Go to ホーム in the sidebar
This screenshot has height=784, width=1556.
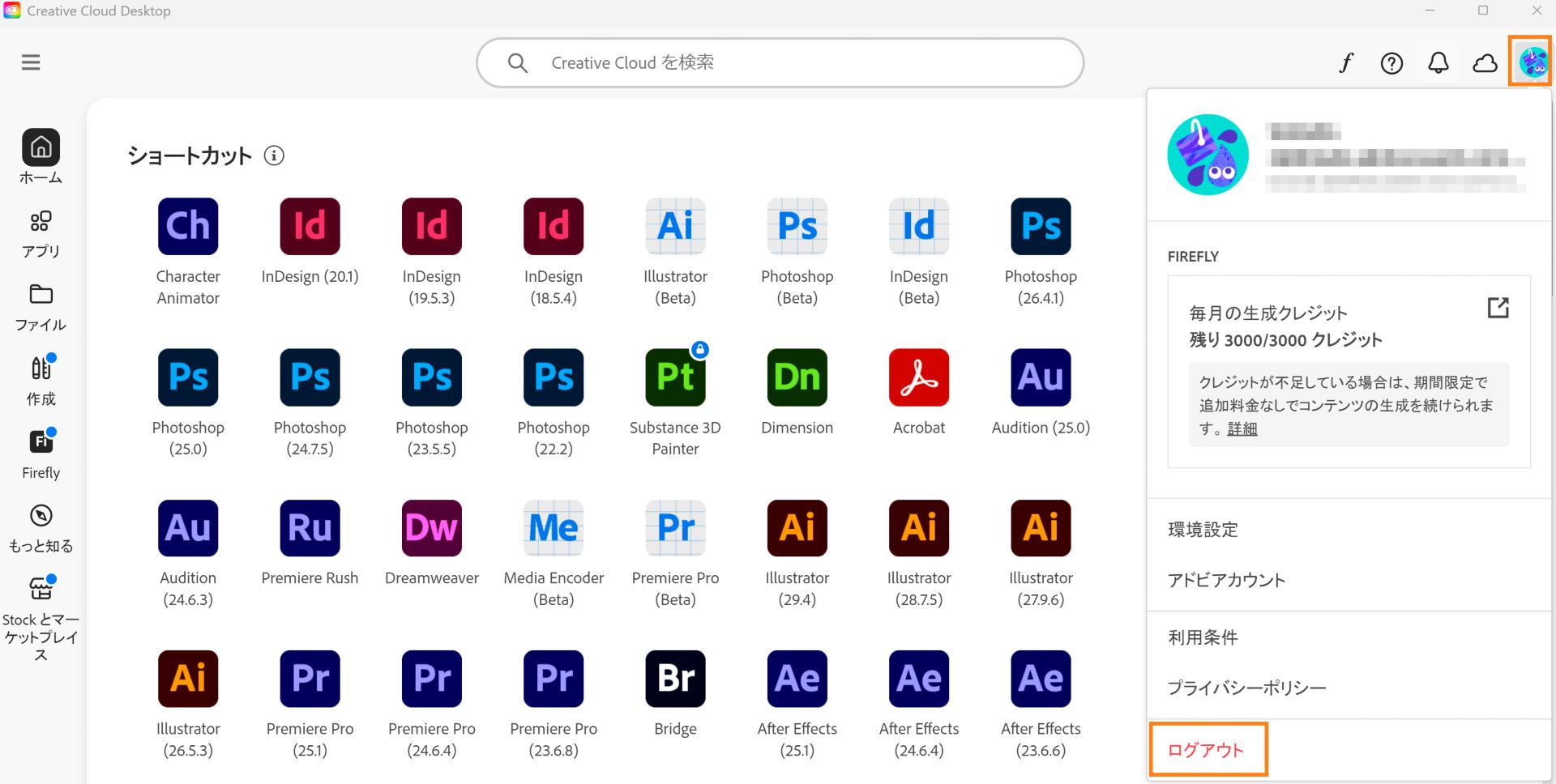(41, 156)
